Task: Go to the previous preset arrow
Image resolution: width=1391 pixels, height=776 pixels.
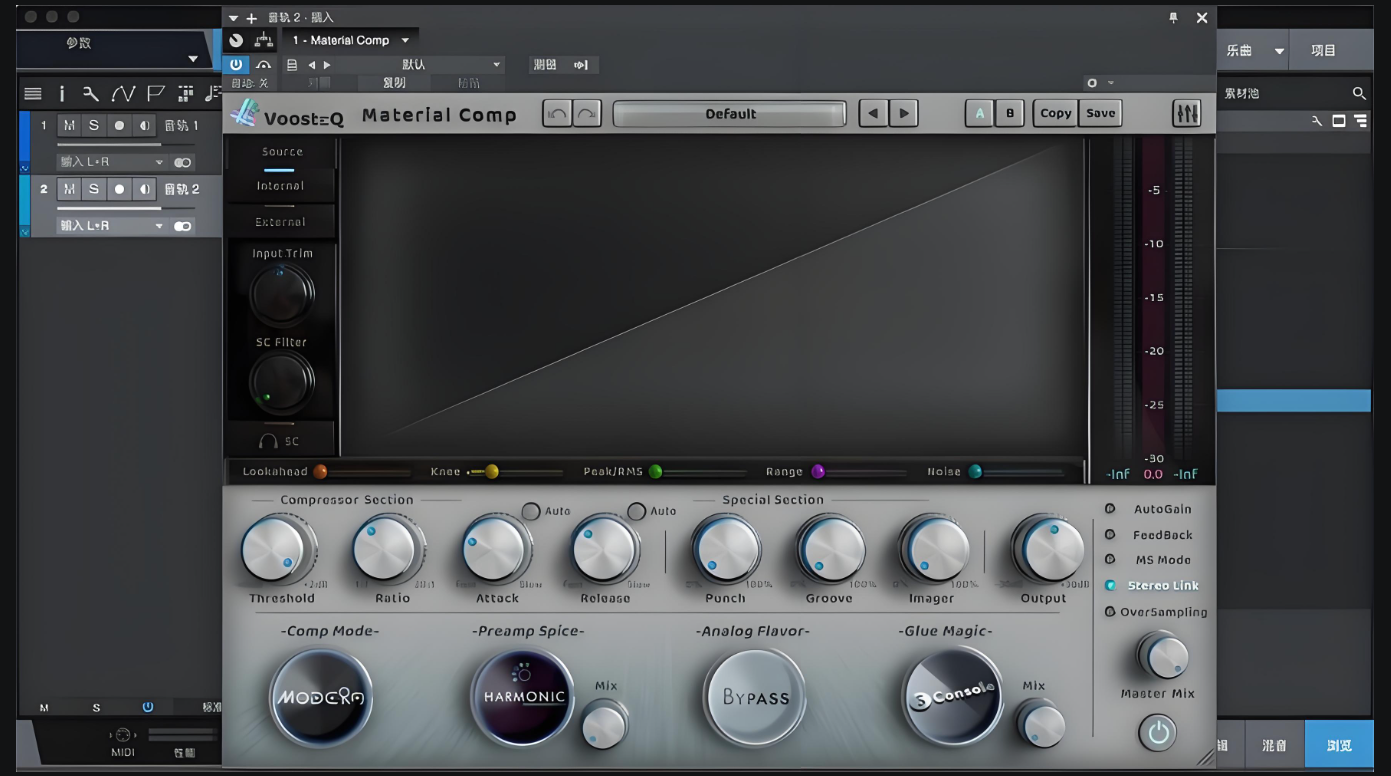Action: point(873,114)
